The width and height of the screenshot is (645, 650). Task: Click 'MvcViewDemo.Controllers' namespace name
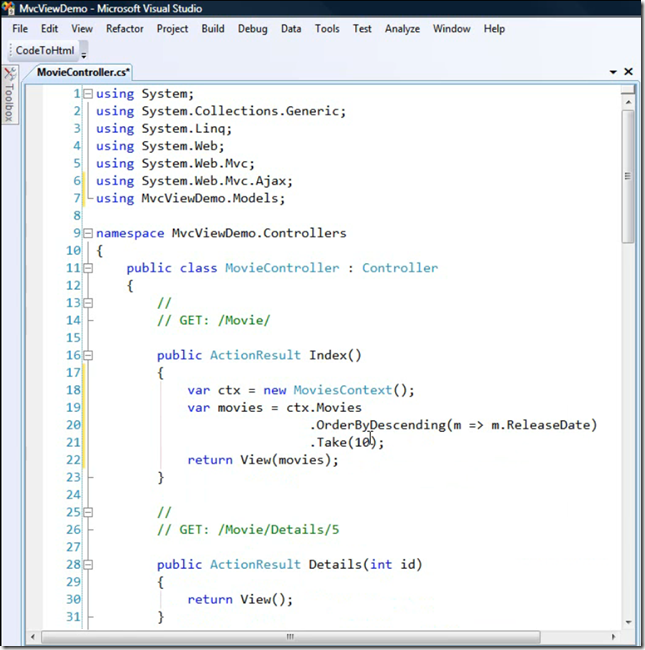(259, 233)
